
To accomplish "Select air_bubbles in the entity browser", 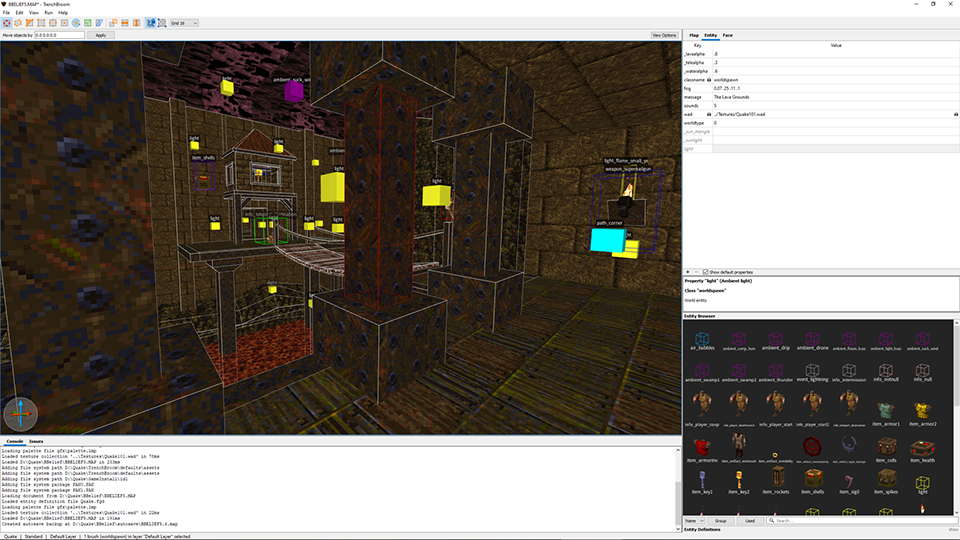I will tap(702, 341).
